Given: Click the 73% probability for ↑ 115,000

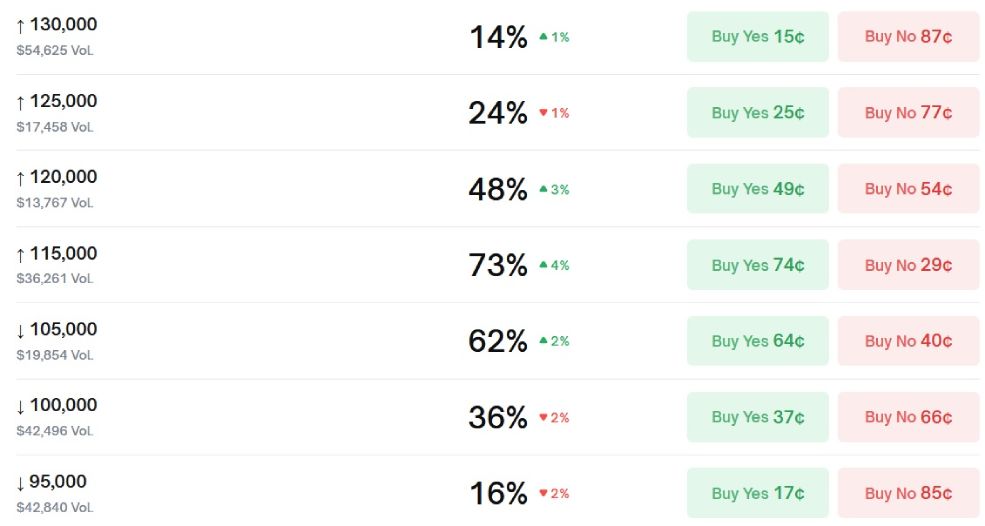Looking at the screenshot, I should (497, 265).
